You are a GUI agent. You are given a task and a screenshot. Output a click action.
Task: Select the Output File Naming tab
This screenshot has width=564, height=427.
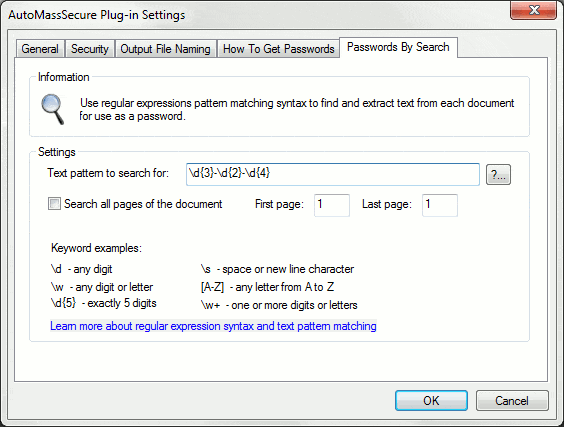pos(165,49)
